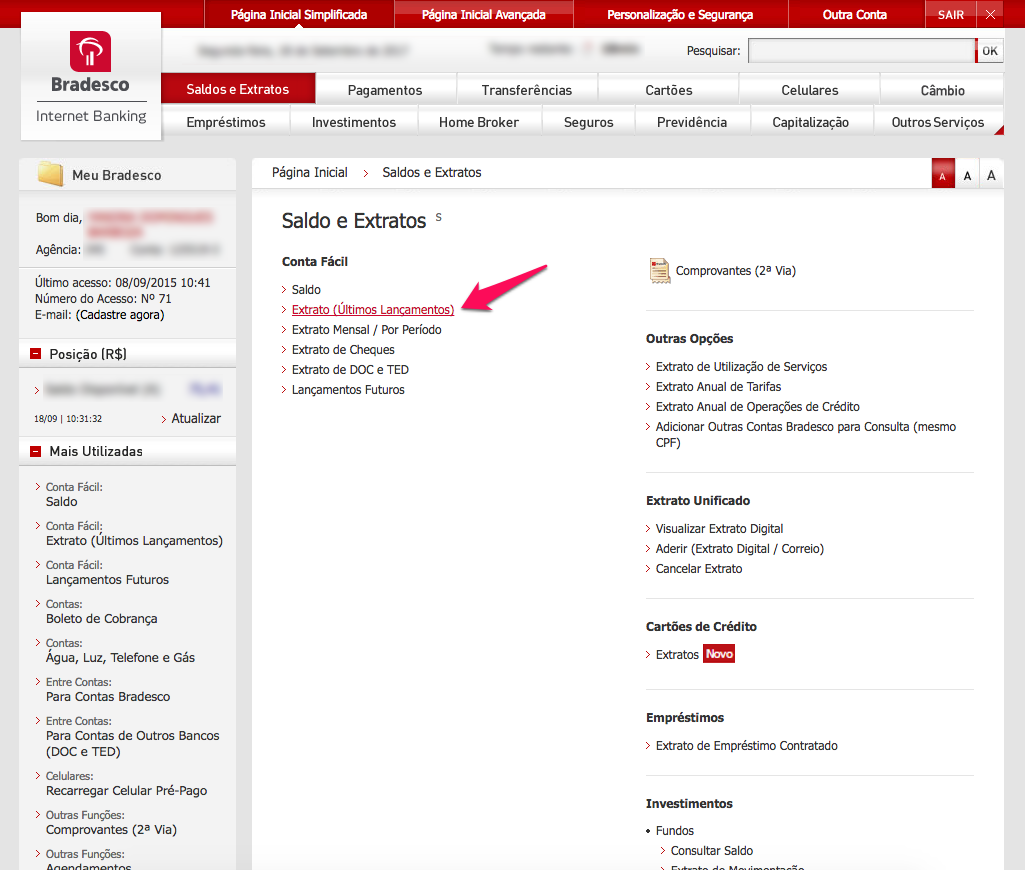Select the small font size A button

tap(943, 175)
